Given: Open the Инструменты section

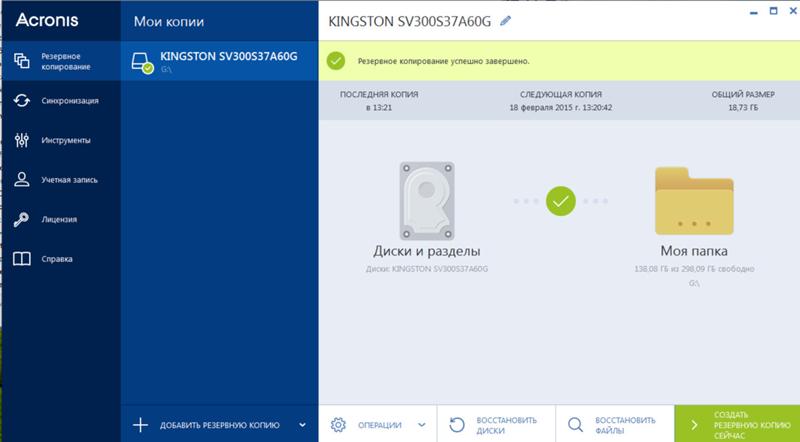Looking at the screenshot, I should pyautogui.click(x=61, y=140).
